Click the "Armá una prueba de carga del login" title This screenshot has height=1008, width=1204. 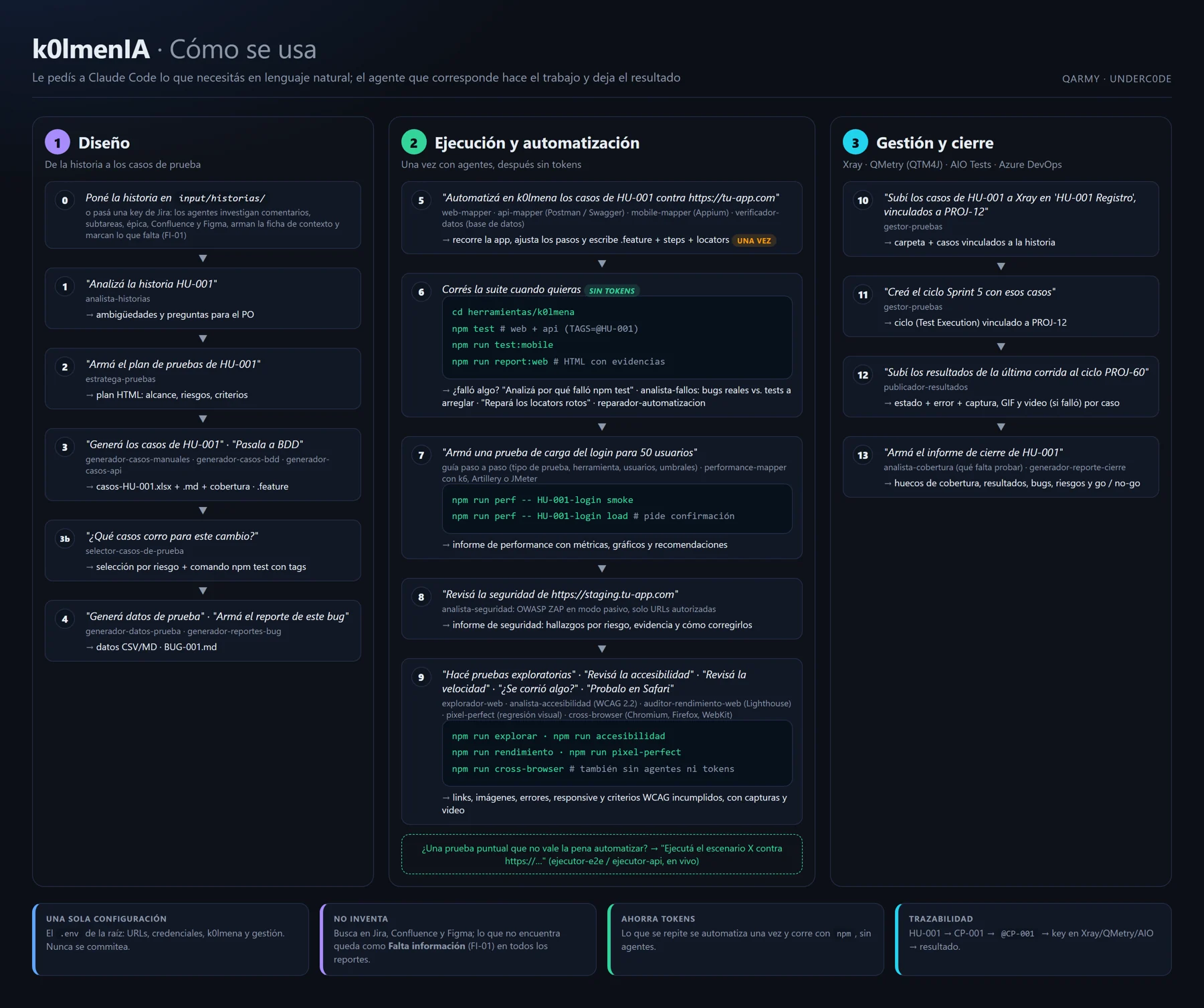point(570,453)
